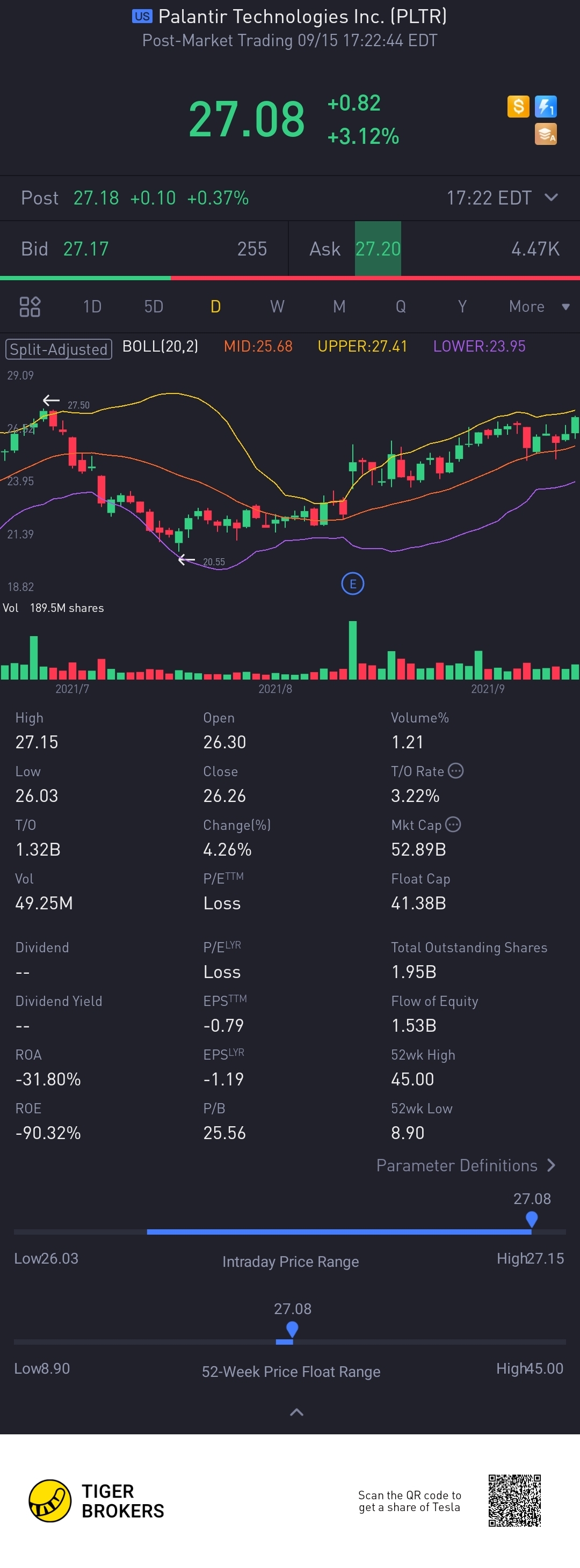Tap the Intraday Price Range marker

(x=531, y=1219)
